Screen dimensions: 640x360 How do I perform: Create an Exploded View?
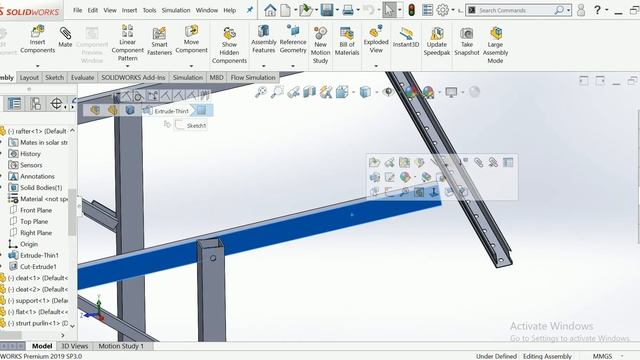(376, 39)
